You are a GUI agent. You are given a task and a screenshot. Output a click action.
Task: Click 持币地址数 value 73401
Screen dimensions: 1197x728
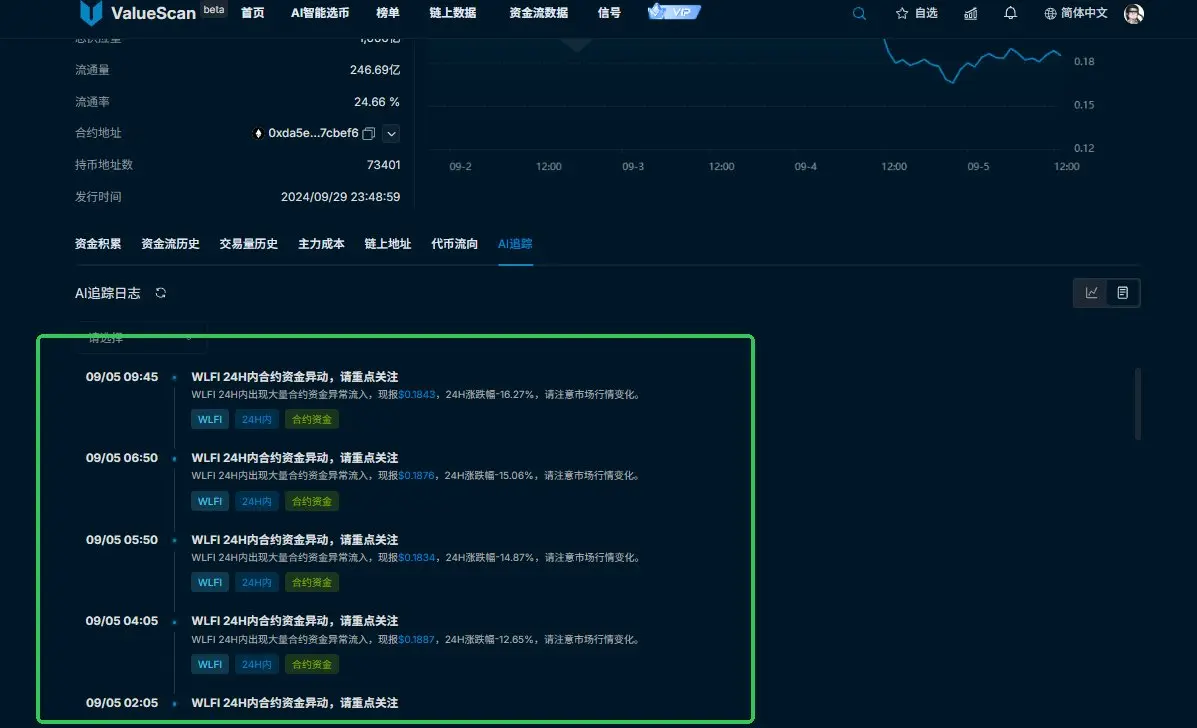383,165
